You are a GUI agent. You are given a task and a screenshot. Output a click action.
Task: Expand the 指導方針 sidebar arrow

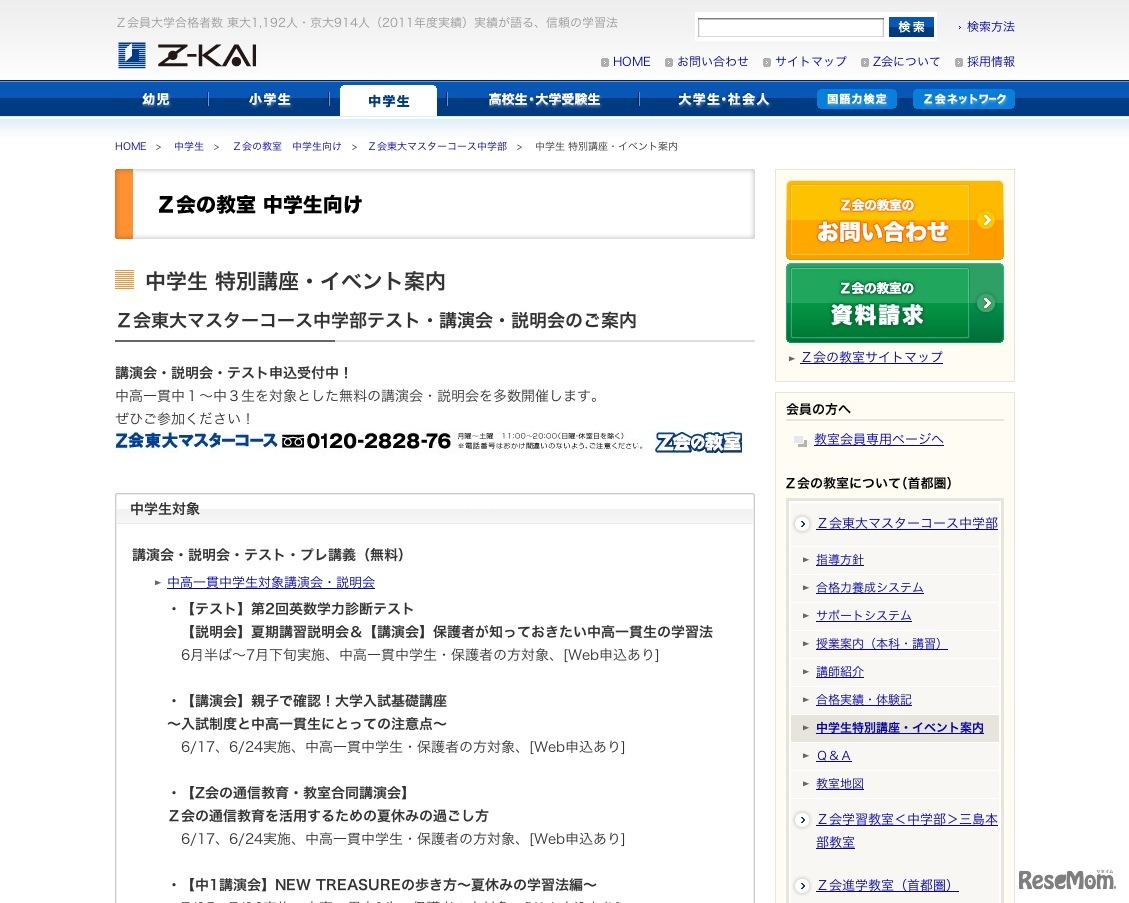coord(806,559)
